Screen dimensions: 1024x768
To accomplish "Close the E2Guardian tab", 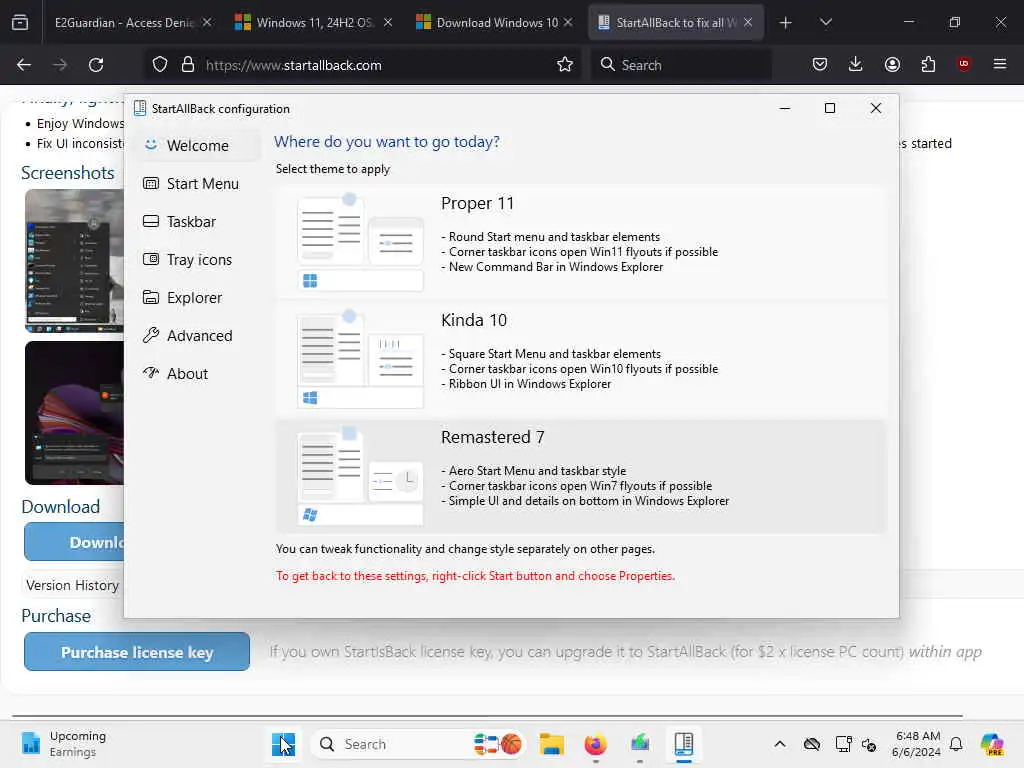I will 207,22.
